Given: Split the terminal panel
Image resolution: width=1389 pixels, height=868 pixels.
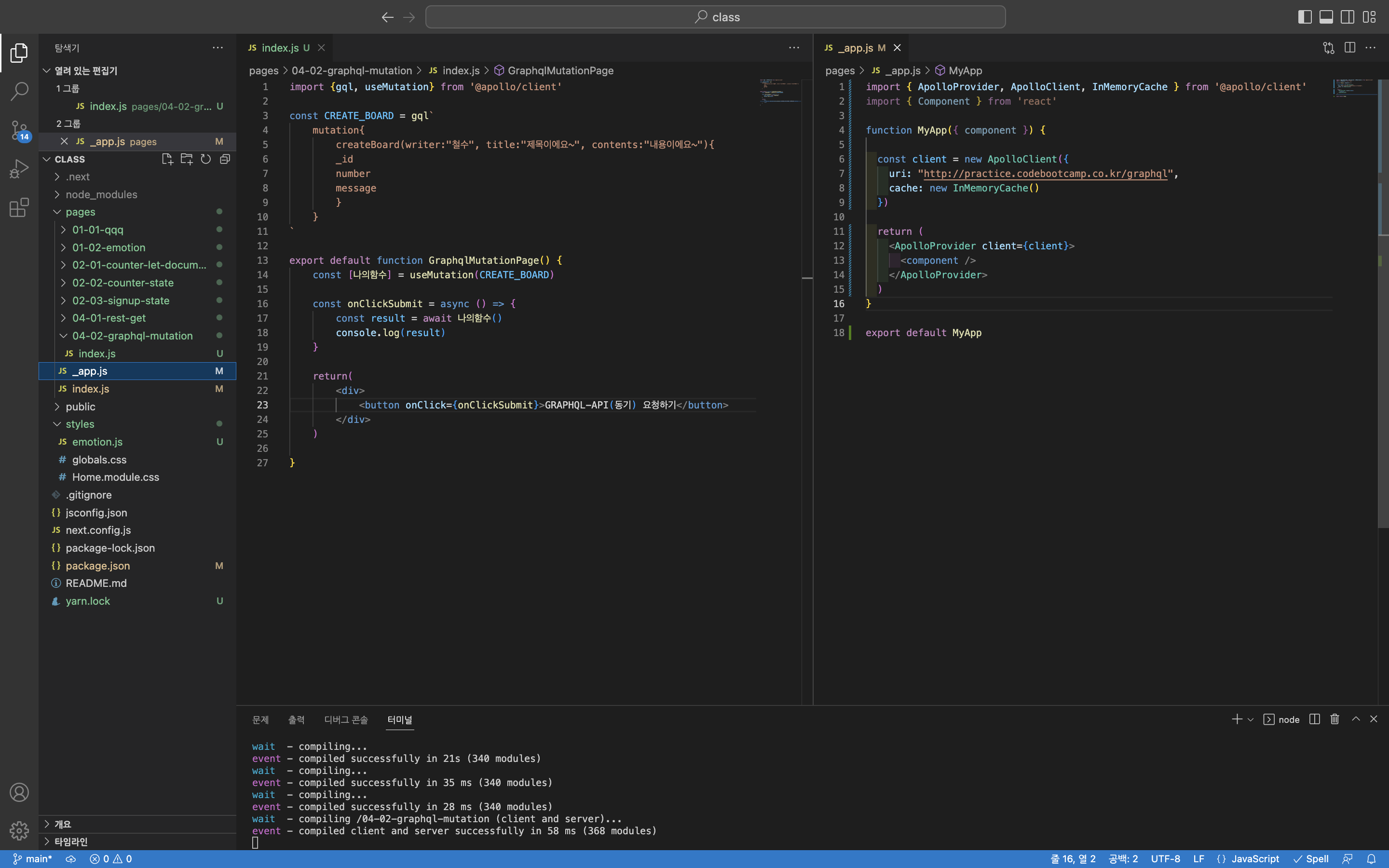Looking at the screenshot, I should pos(1314,719).
